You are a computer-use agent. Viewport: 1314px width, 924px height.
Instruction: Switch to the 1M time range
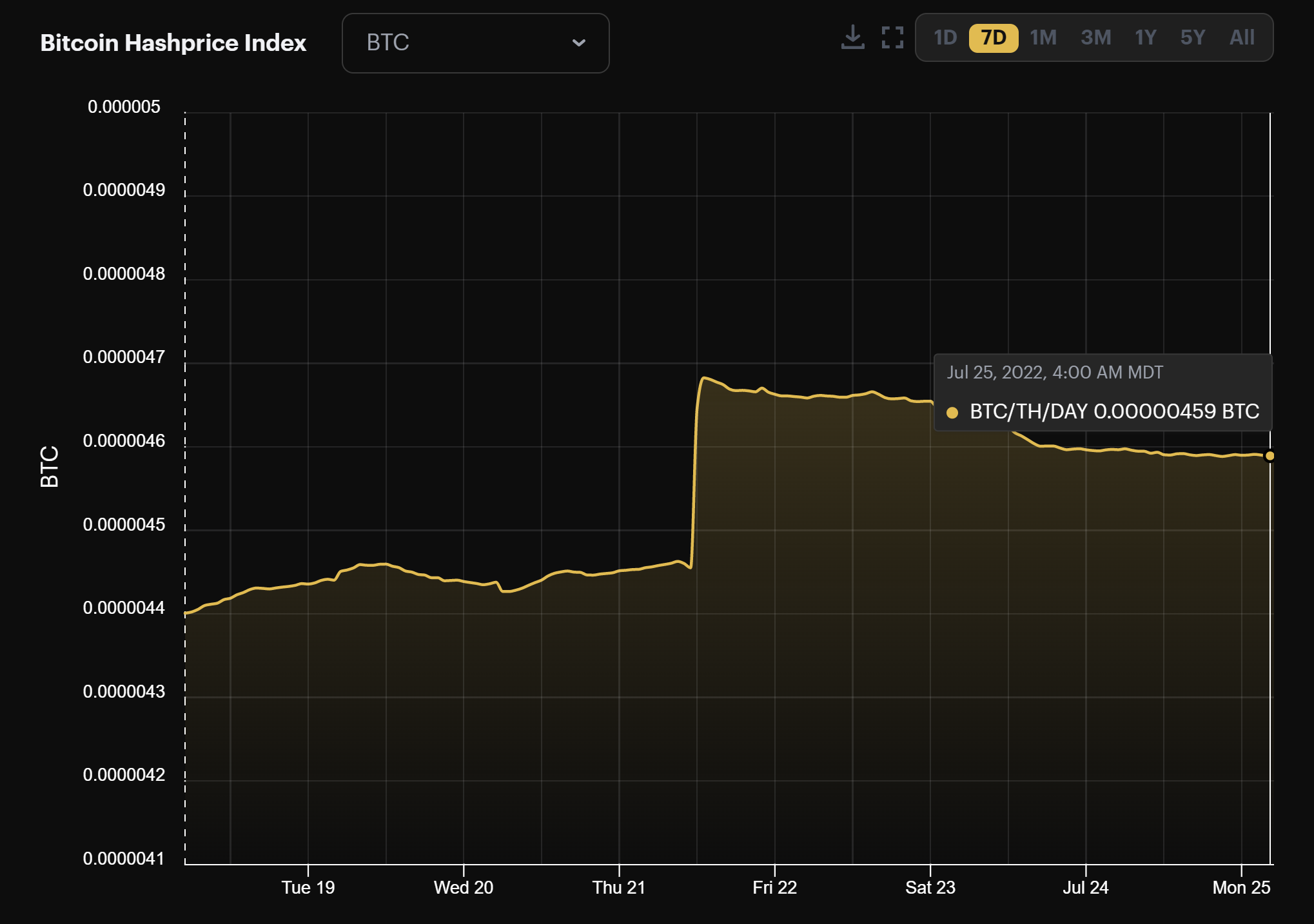1043,38
